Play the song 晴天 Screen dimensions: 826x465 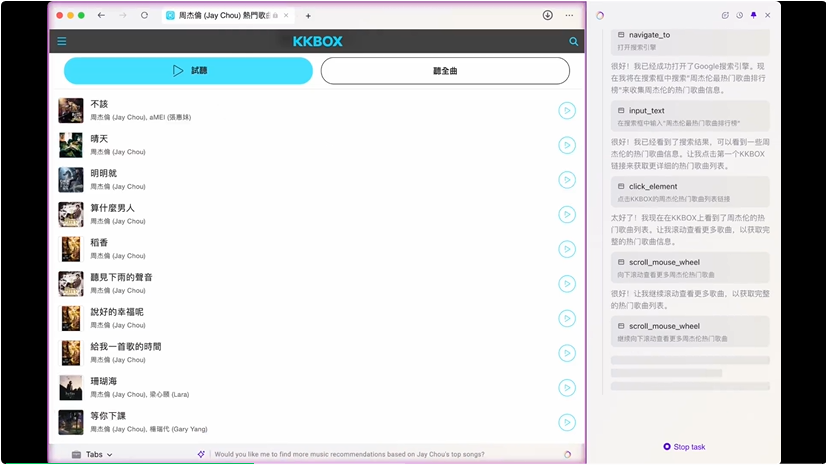point(567,145)
